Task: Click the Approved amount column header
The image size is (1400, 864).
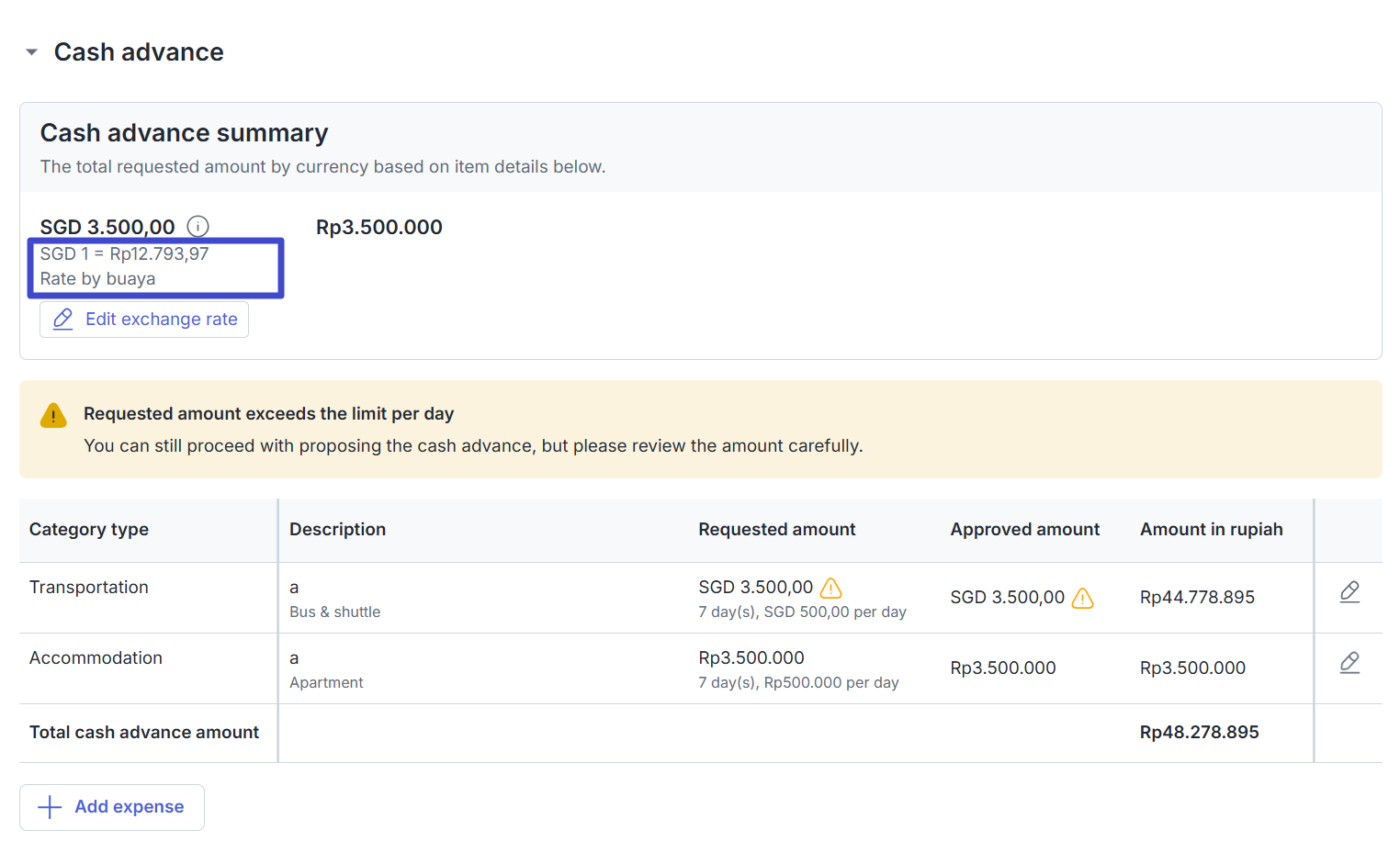Action: (x=1024, y=530)
